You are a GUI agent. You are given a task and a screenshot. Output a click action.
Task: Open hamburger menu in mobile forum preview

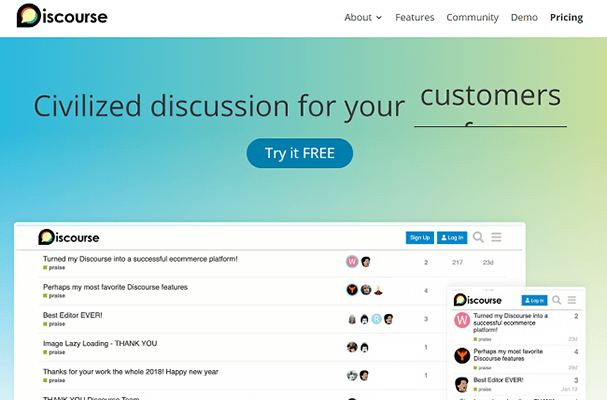click(573, 299)
